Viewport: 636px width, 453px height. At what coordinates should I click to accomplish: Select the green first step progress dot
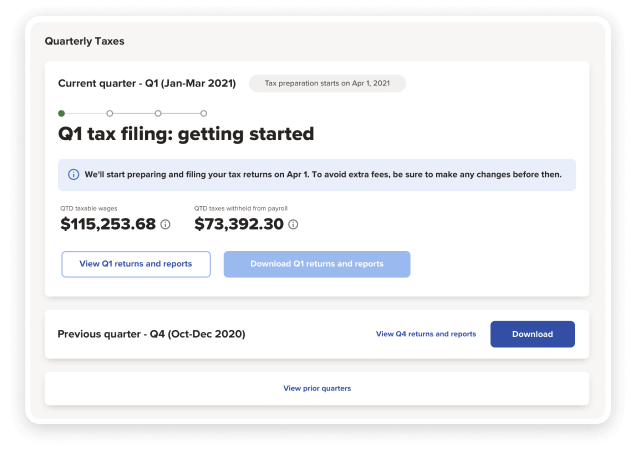[x=62, y=113]
